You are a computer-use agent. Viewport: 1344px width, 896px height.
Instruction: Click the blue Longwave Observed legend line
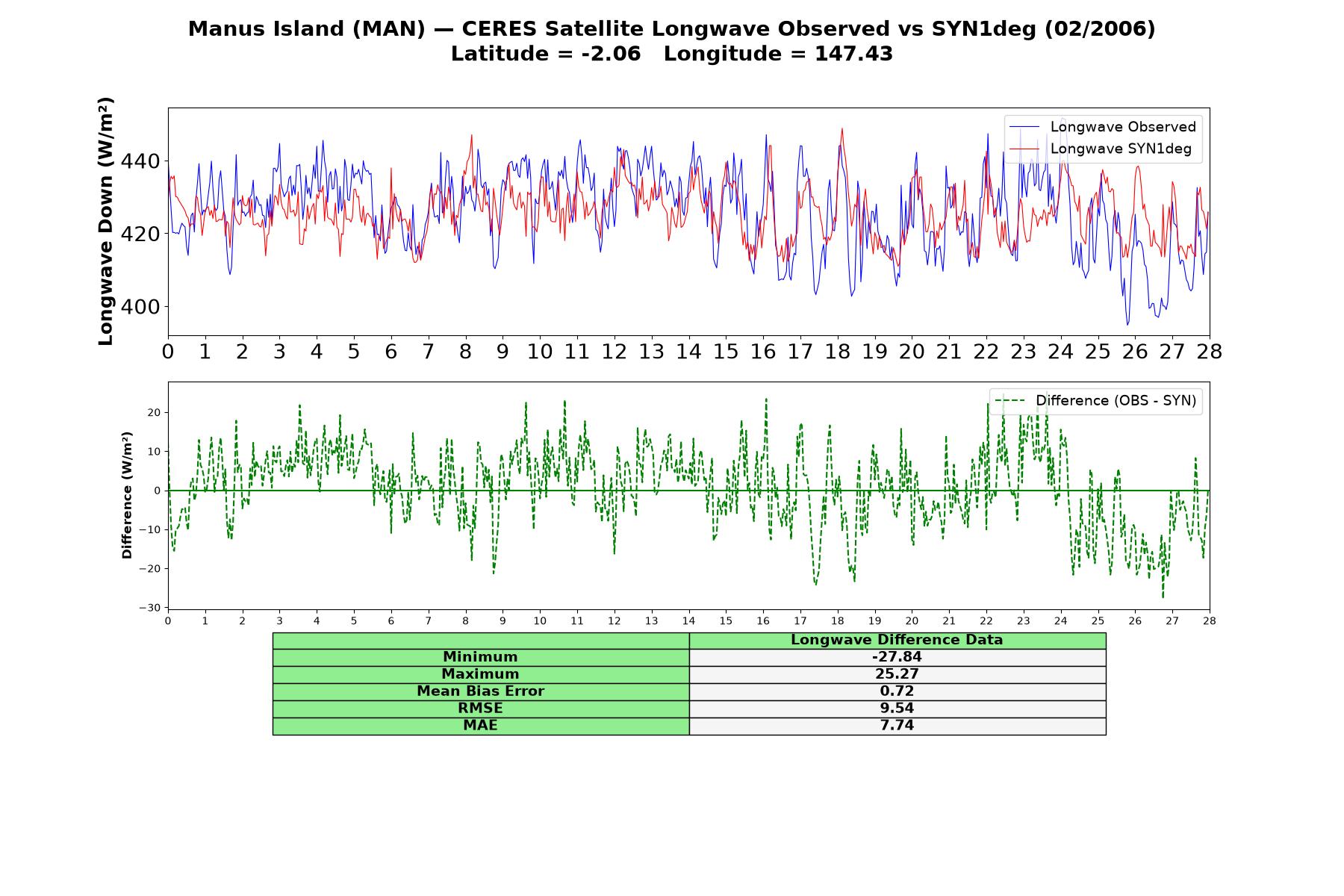coord(1024,127)
